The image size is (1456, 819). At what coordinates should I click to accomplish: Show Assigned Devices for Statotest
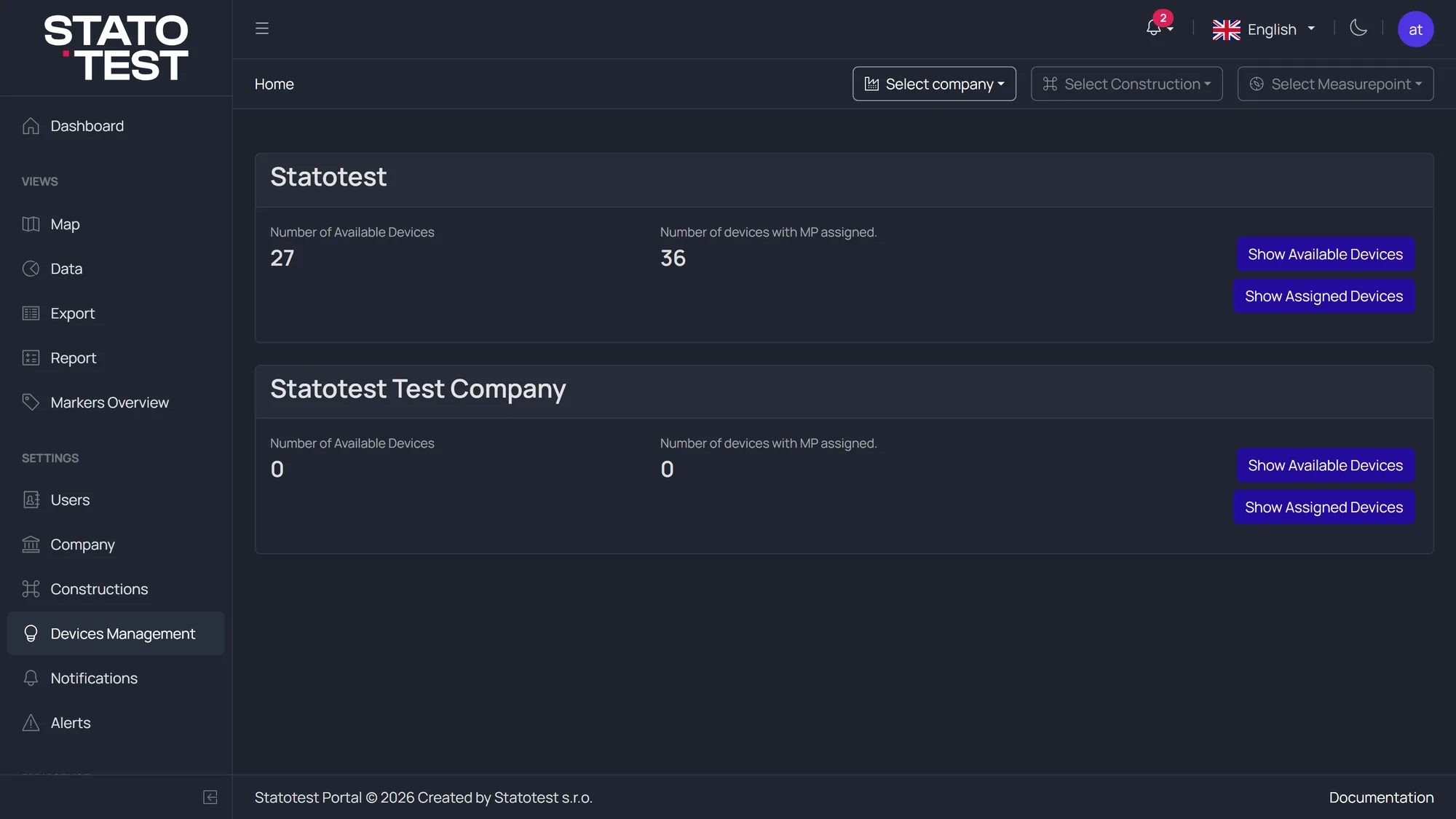[x=1324, y=296]
